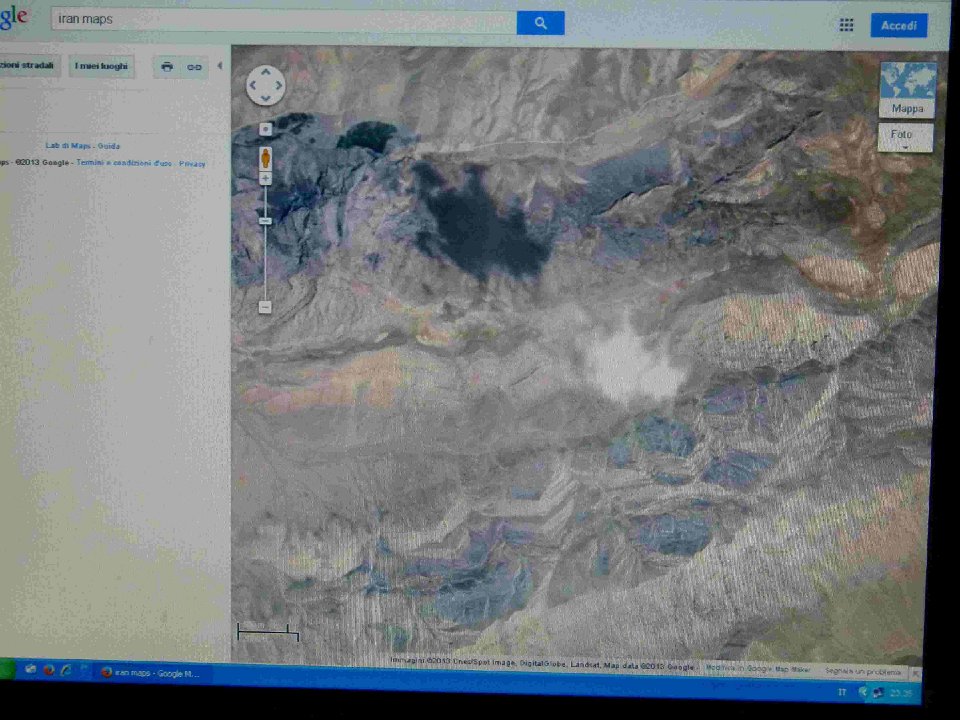Focus the search field containing iran maps
The image size is (960, 720).
point(284,20)
